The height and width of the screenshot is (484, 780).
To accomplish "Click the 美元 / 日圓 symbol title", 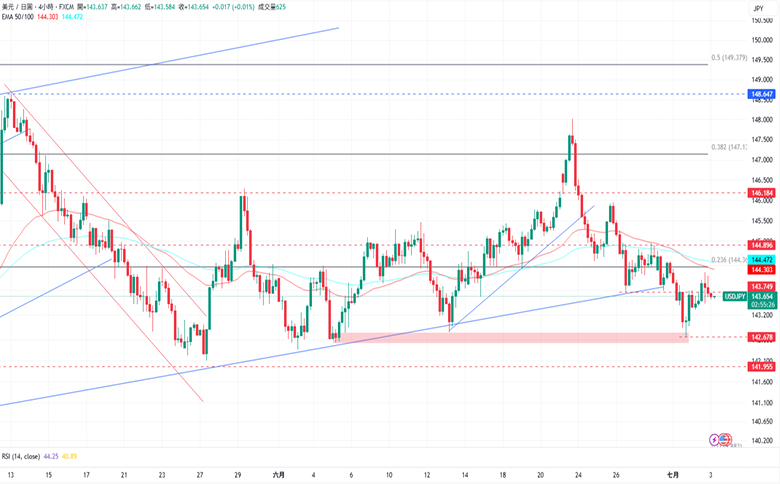I will click(17, 7).
